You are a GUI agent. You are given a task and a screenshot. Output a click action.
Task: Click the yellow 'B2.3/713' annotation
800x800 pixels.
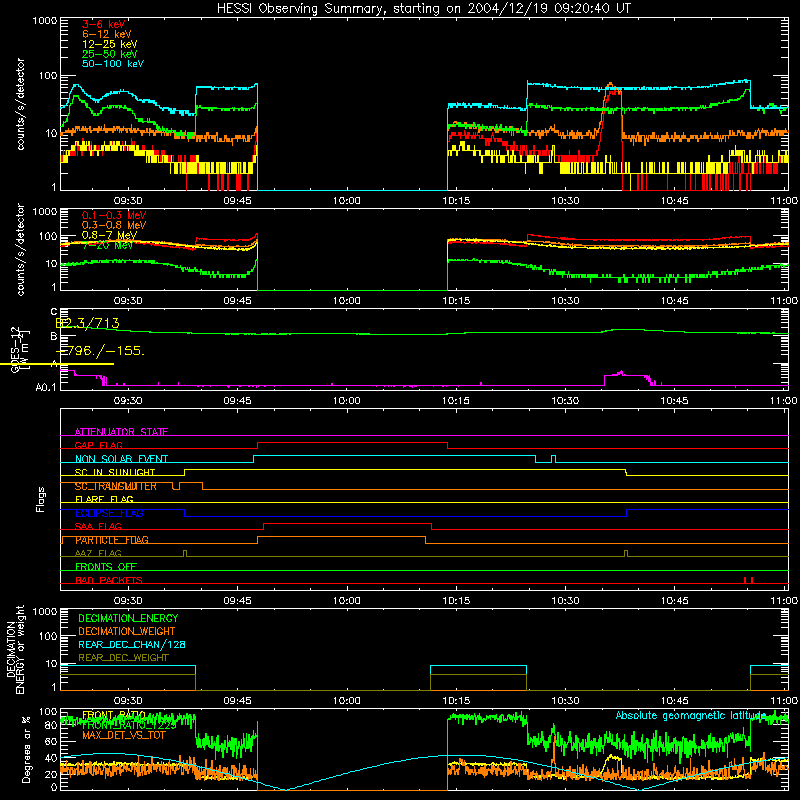tap(87, 323)
